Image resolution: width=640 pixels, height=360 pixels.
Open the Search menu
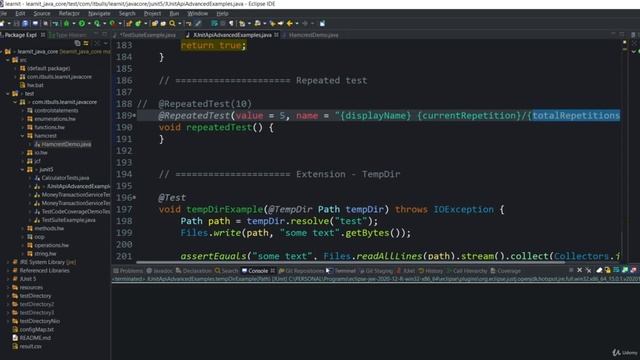coord(127,13)
